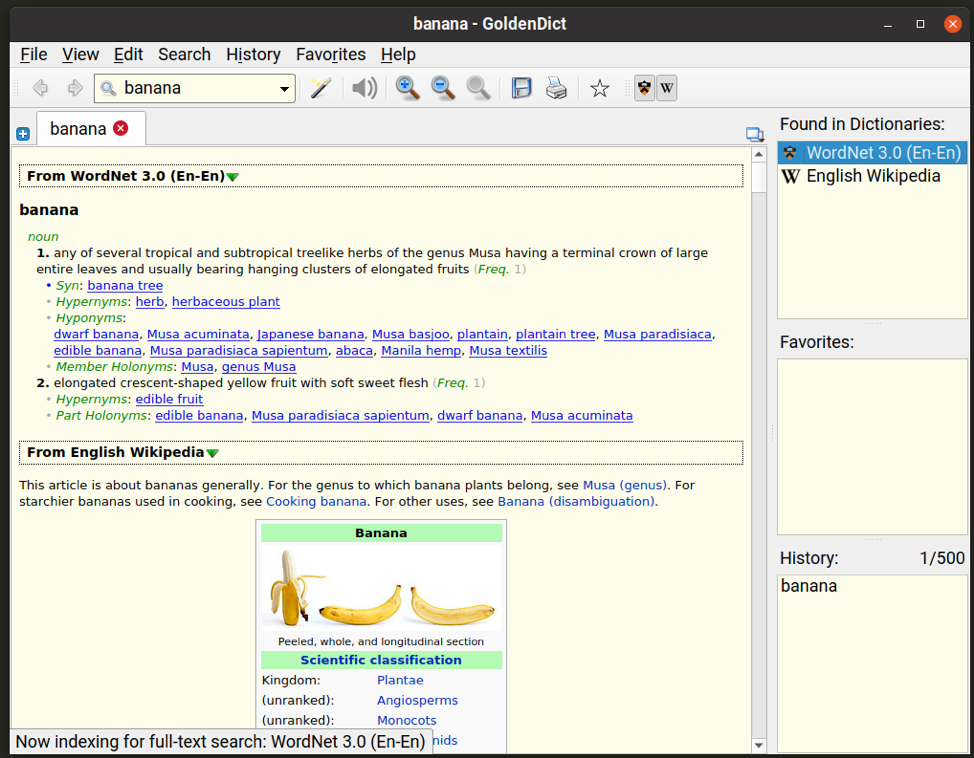The width and height of the screenshot is (974, 758).
Task: Click the Back navigation arrow
Action: [41, 88]
